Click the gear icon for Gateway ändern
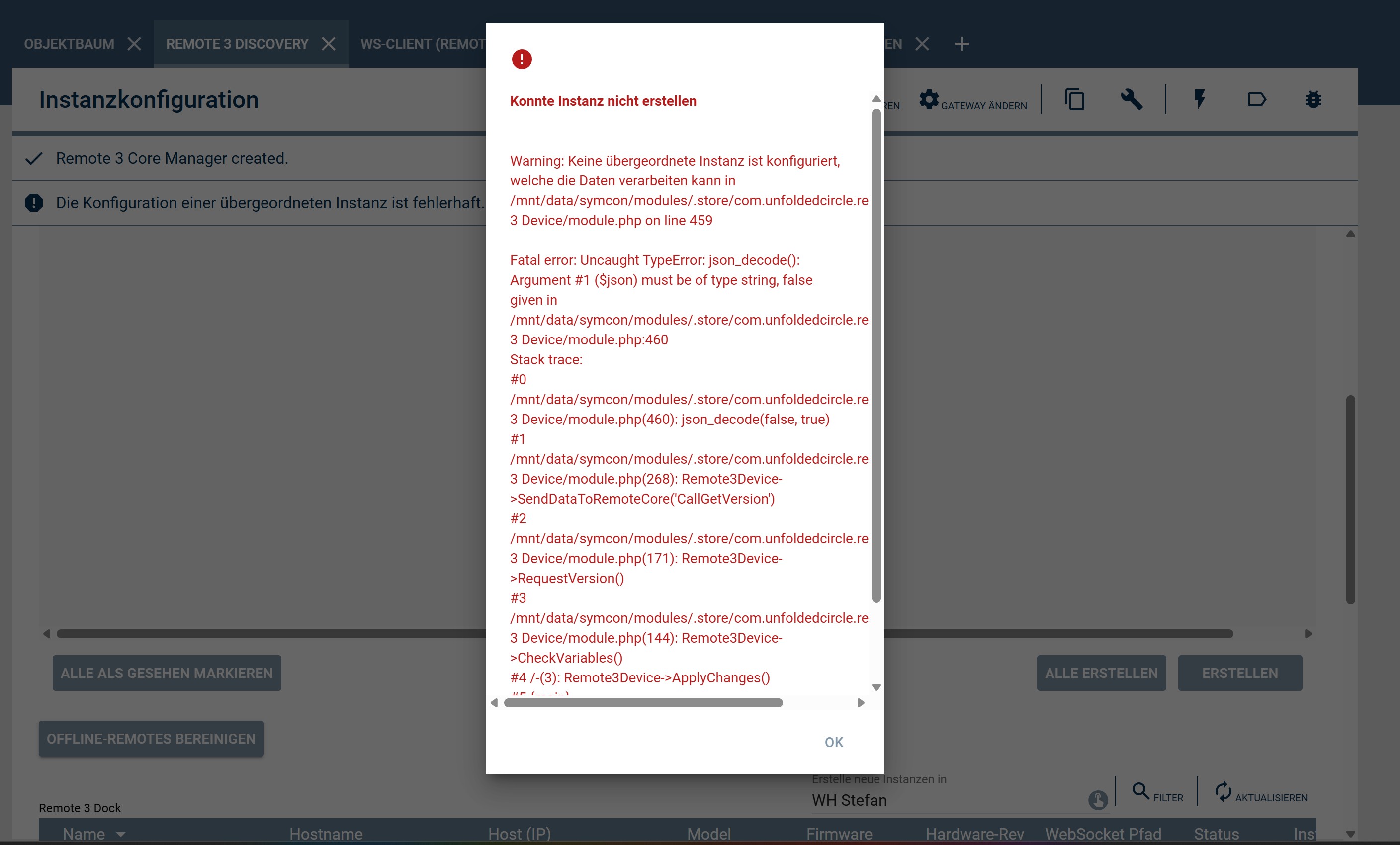The image size is (1400, 845). tap(928, 100)
